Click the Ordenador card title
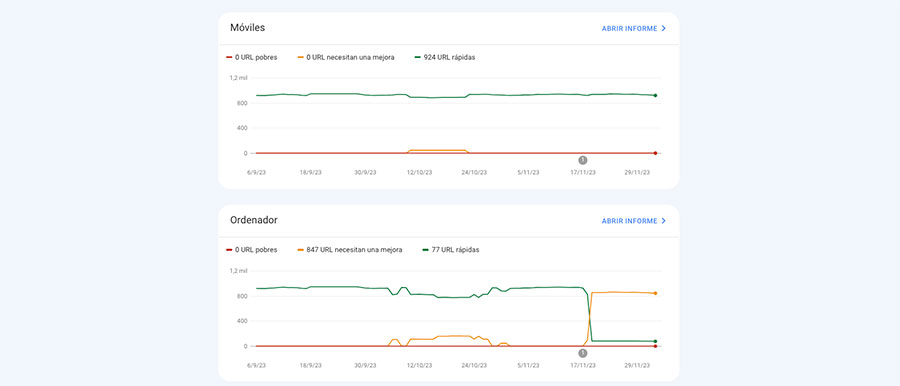The image size is (900, 386). click(x=254, y=220)
